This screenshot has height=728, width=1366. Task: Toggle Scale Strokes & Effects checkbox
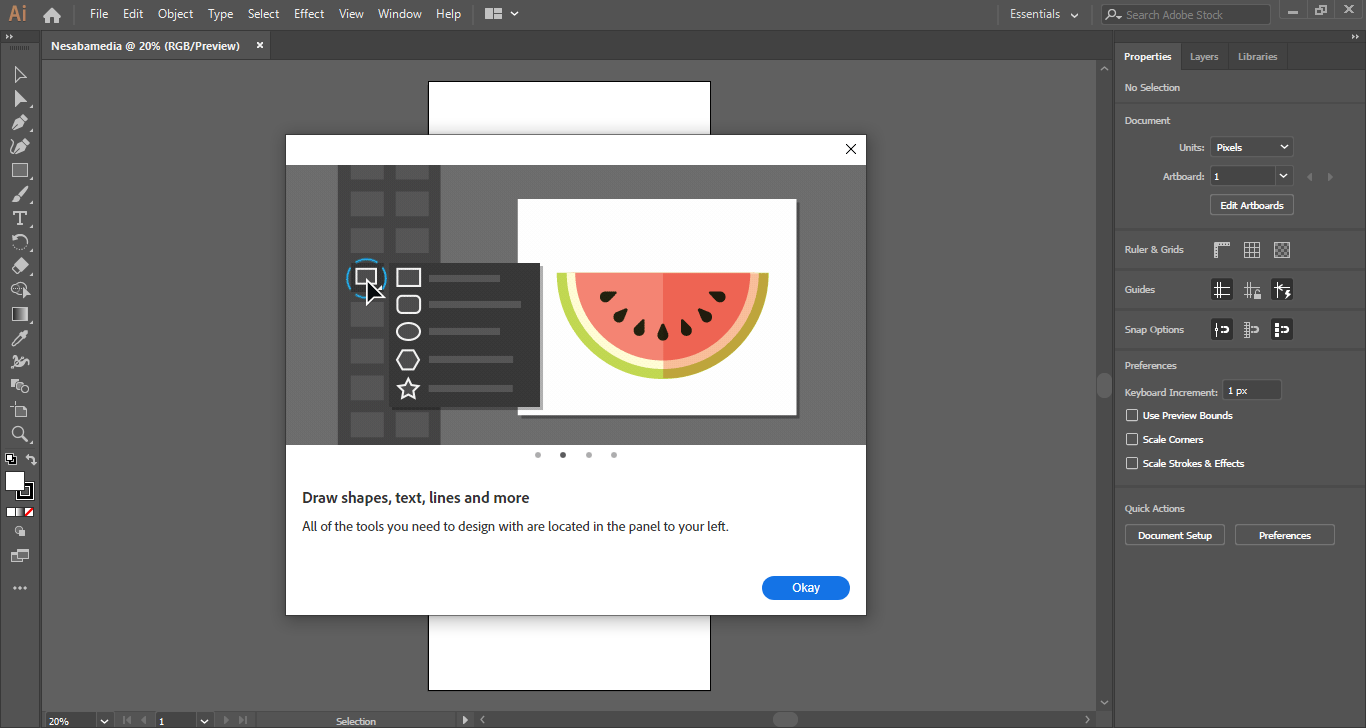tap(1132, 464)
